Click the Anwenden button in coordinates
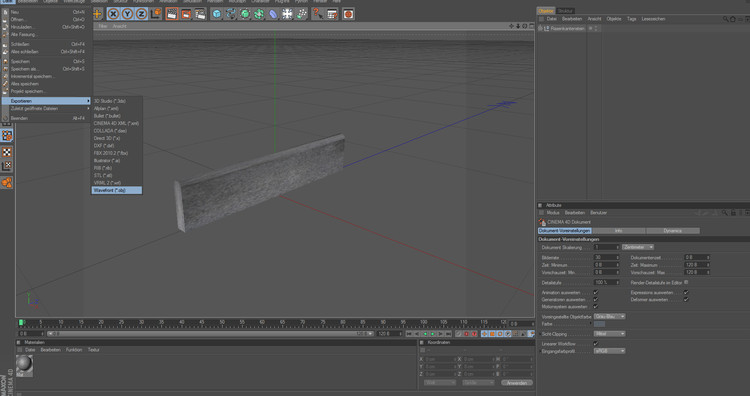This screenshot has height=396, width=750. (517, 383)
